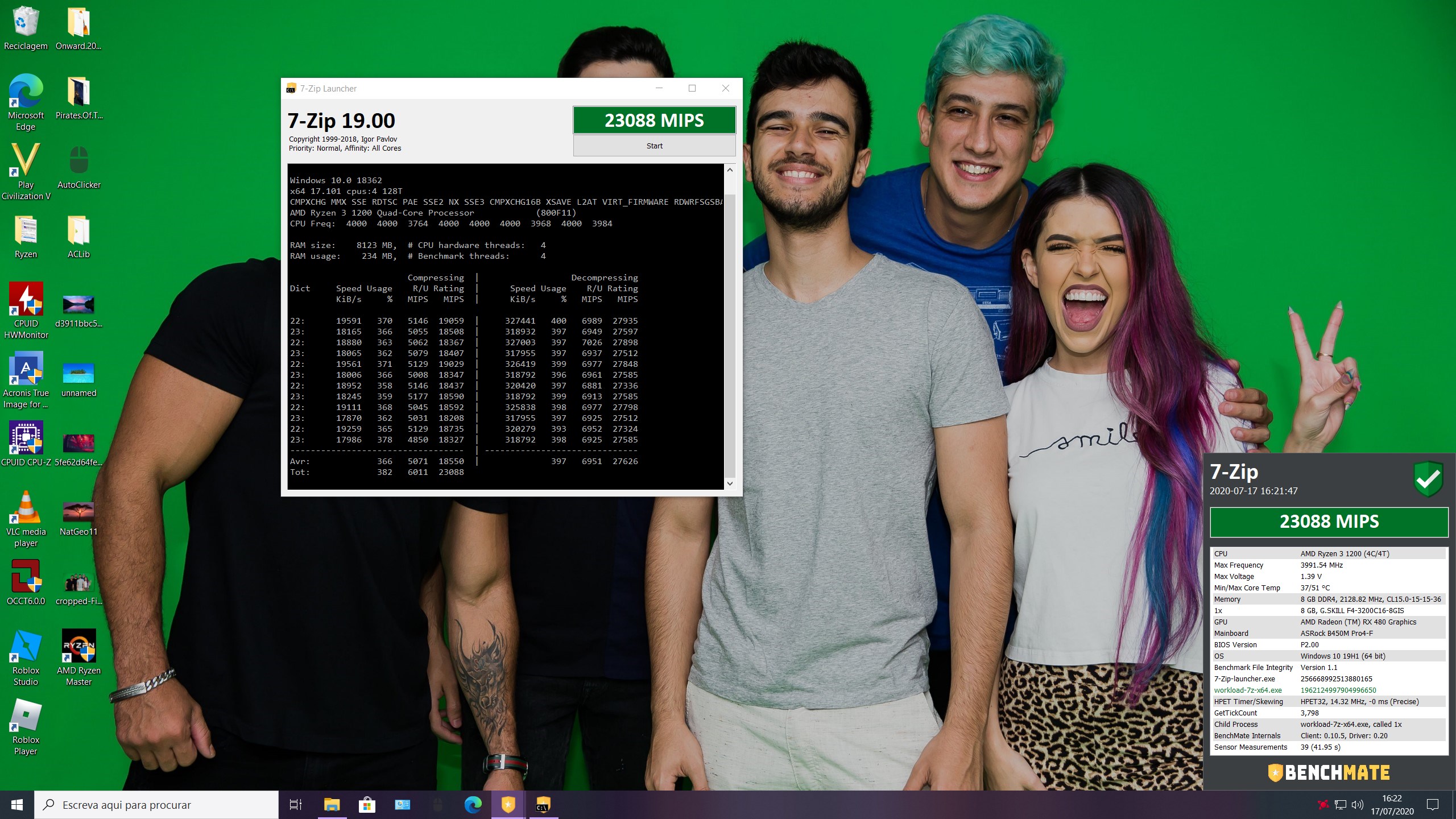Open Task View on taskbar
Image resolution: width=1456 pixels, height=819 pixels.
point(296,805)
